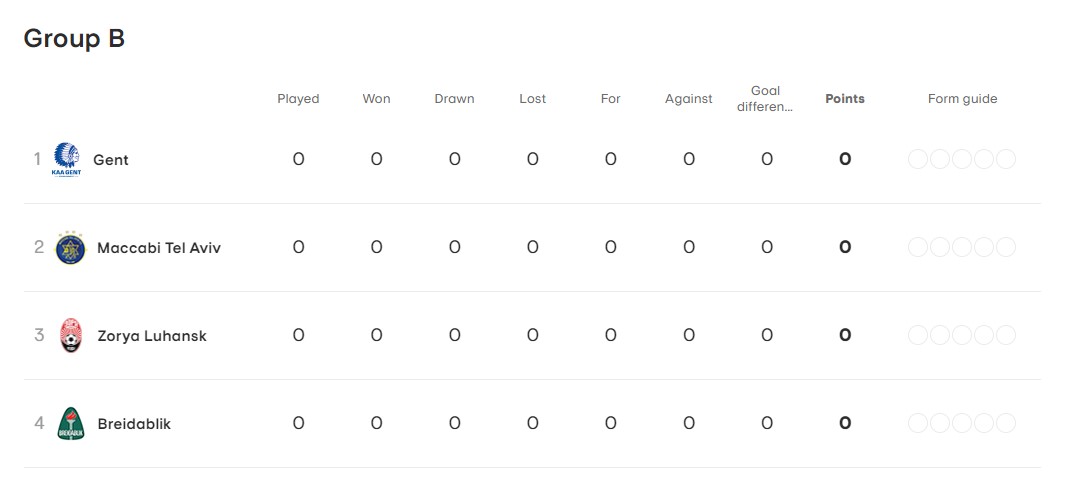Open the Breidablik team name link

click(134, 424)
